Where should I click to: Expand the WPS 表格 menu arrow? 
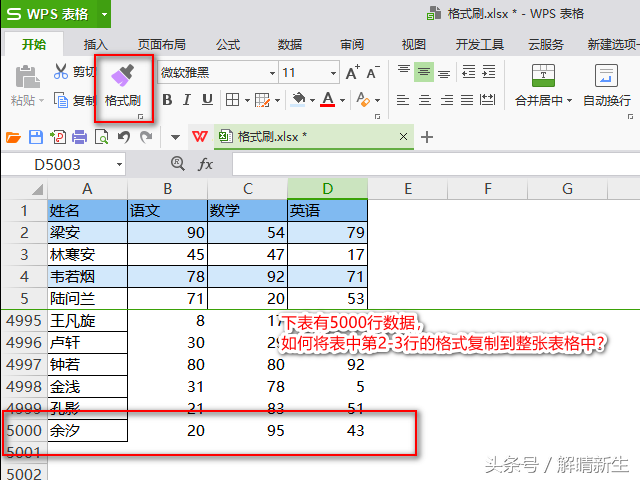(104, 15)
